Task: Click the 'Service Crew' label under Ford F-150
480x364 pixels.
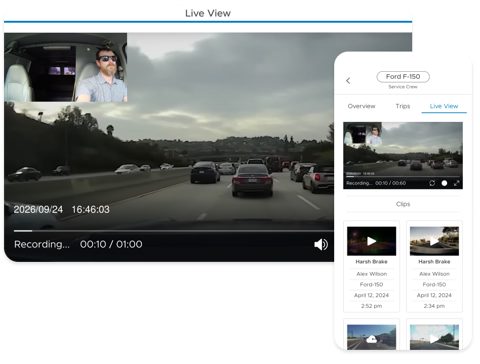Action: [403, 87]
